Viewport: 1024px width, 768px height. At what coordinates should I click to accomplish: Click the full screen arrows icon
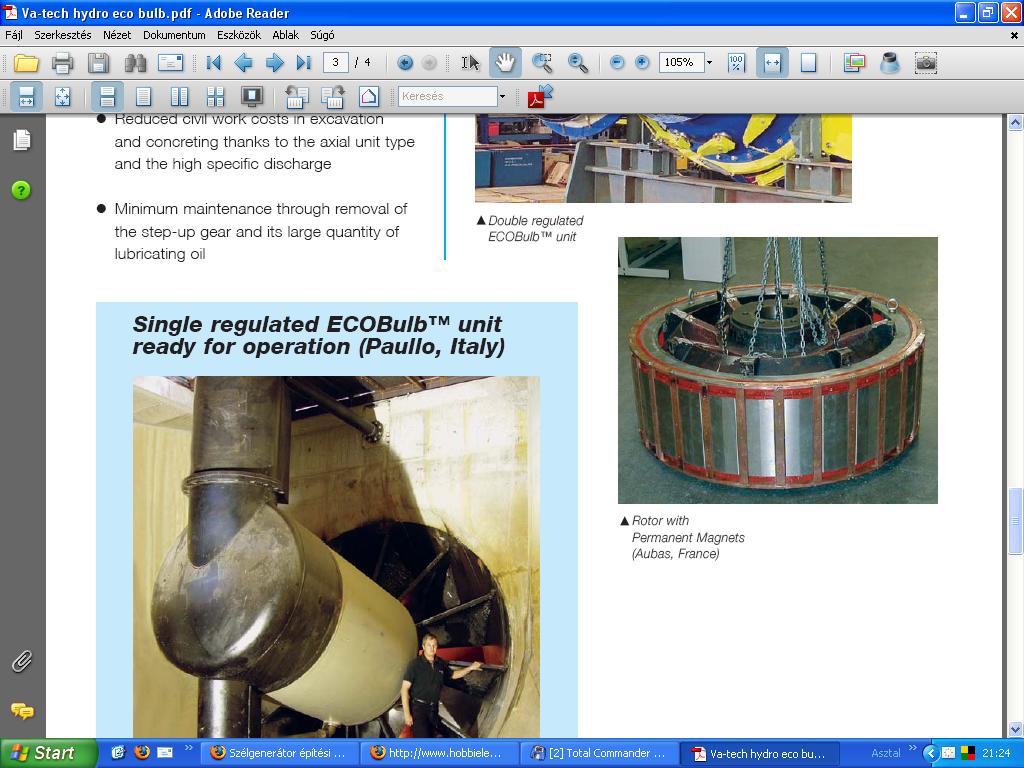click(x=62, y=97)
